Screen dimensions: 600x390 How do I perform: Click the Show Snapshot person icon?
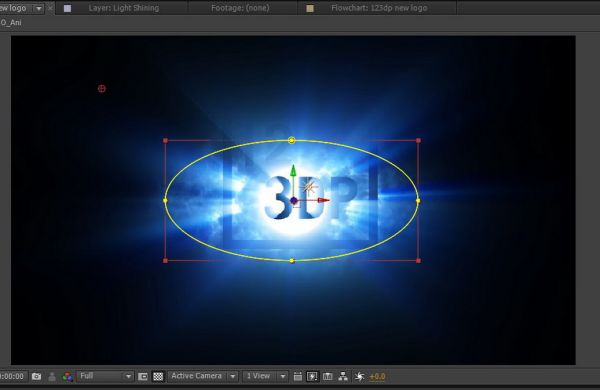(52, 377)
